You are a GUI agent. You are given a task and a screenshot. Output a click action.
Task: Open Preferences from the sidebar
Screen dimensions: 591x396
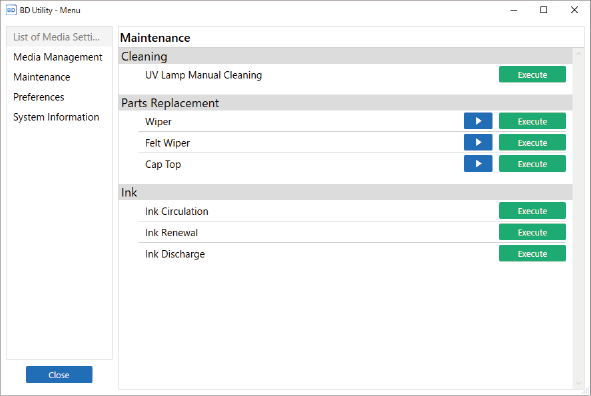click(59, 97)
